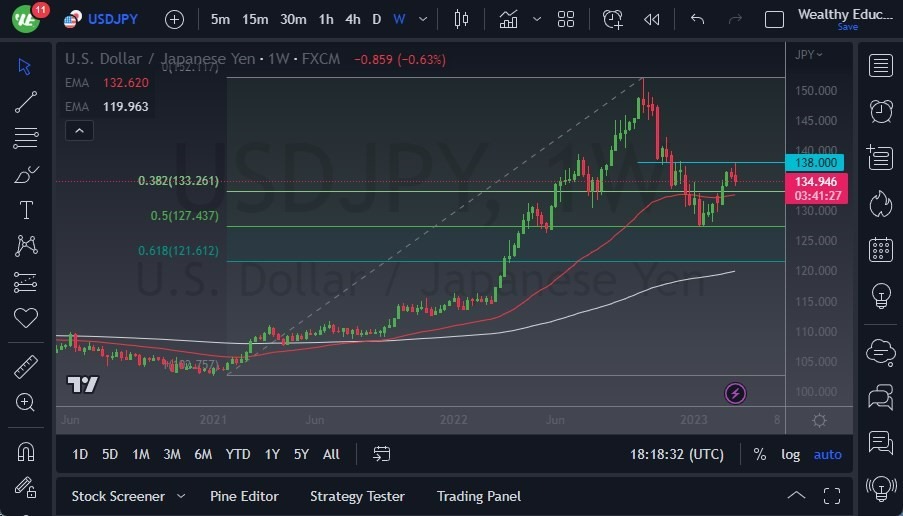The image size is (903, 516).
Task: Switch to 15m timeframe
Action: click(x=255, y=20)
